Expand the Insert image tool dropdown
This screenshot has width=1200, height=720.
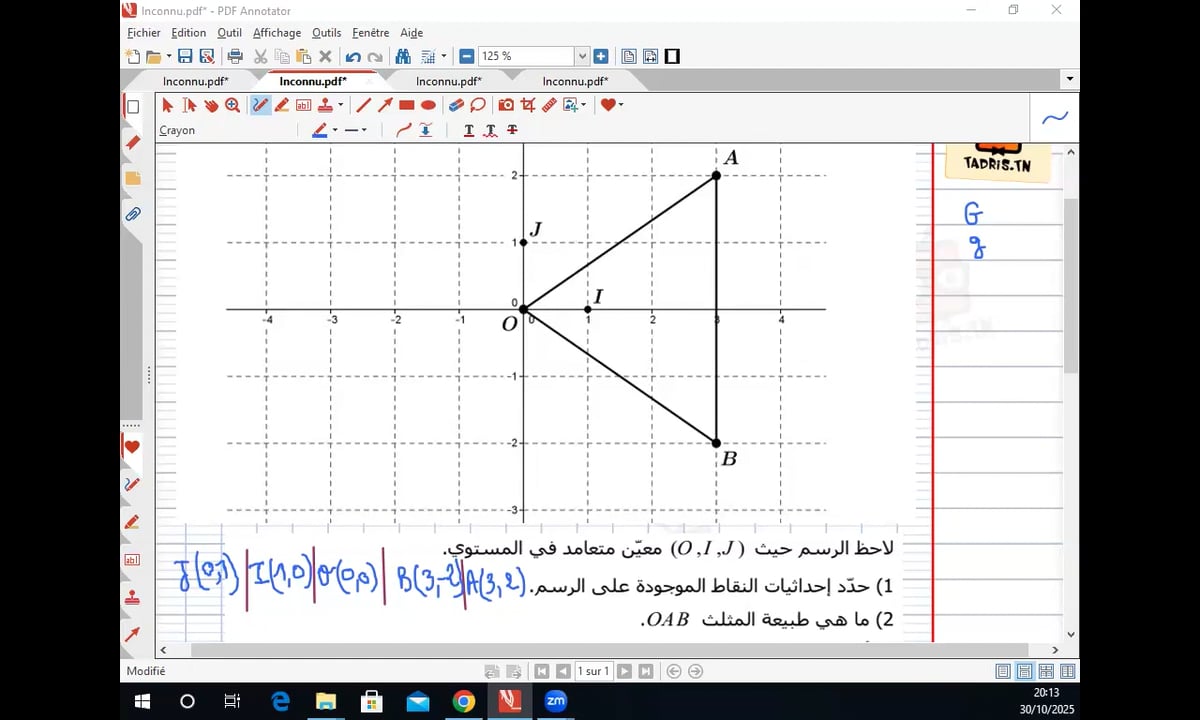(584, 105)
